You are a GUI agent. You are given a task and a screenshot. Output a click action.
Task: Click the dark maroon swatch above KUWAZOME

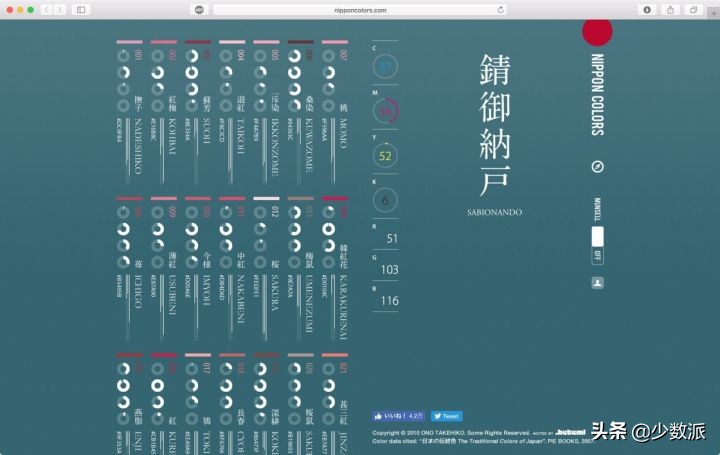pos(300,42)
